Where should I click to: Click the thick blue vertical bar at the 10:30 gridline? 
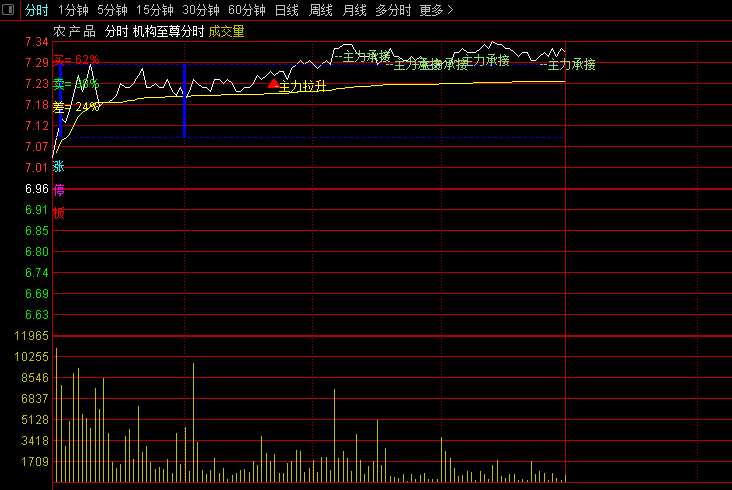(185, 101)
